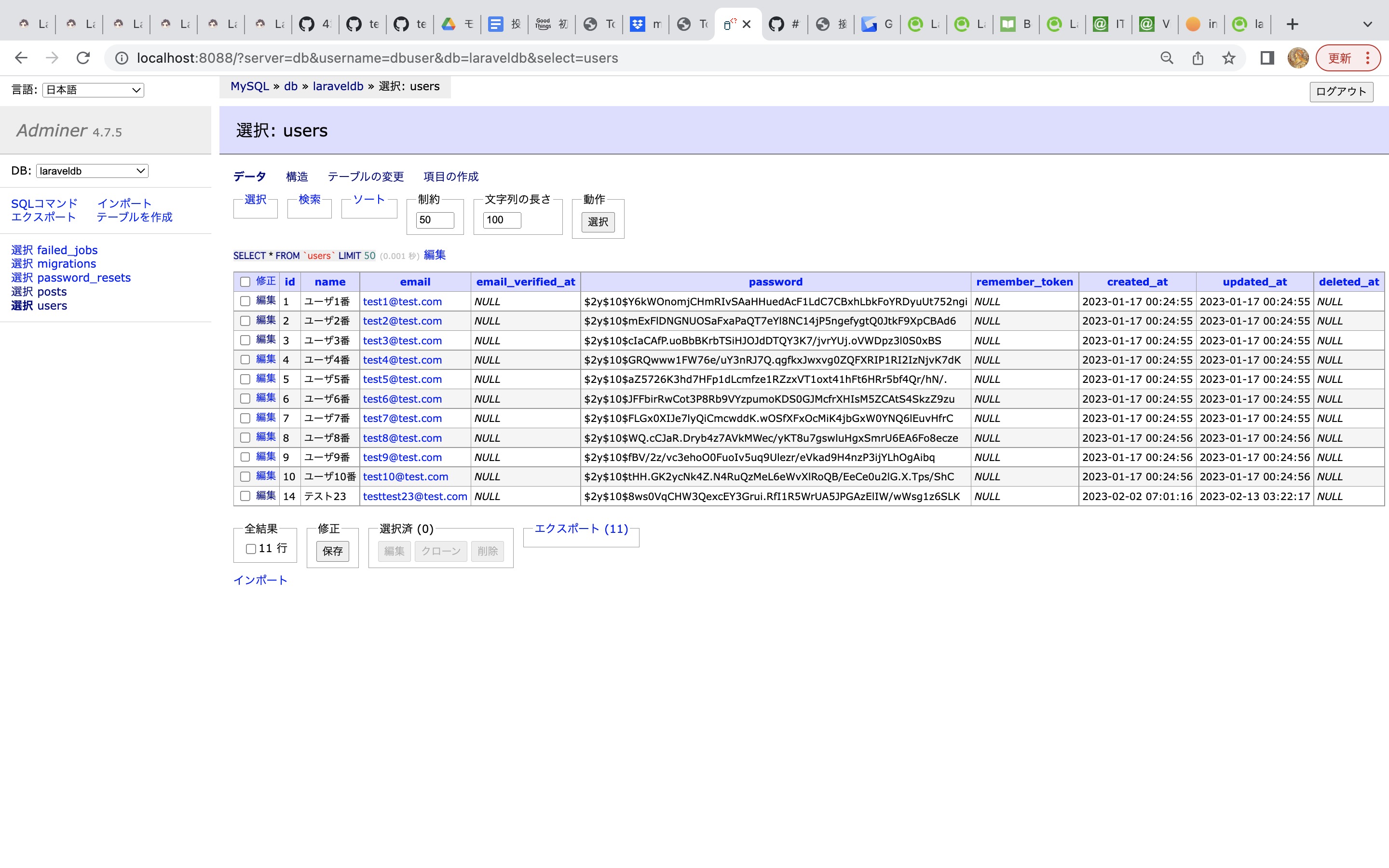
Task: Reload the page with the refresh icon
Action: tap(83, 57)
